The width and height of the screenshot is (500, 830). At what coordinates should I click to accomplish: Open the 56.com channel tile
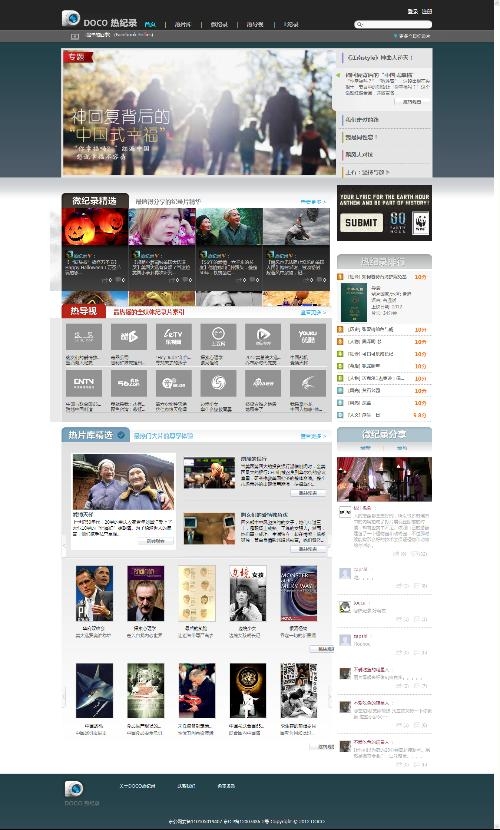click(129, 383)
